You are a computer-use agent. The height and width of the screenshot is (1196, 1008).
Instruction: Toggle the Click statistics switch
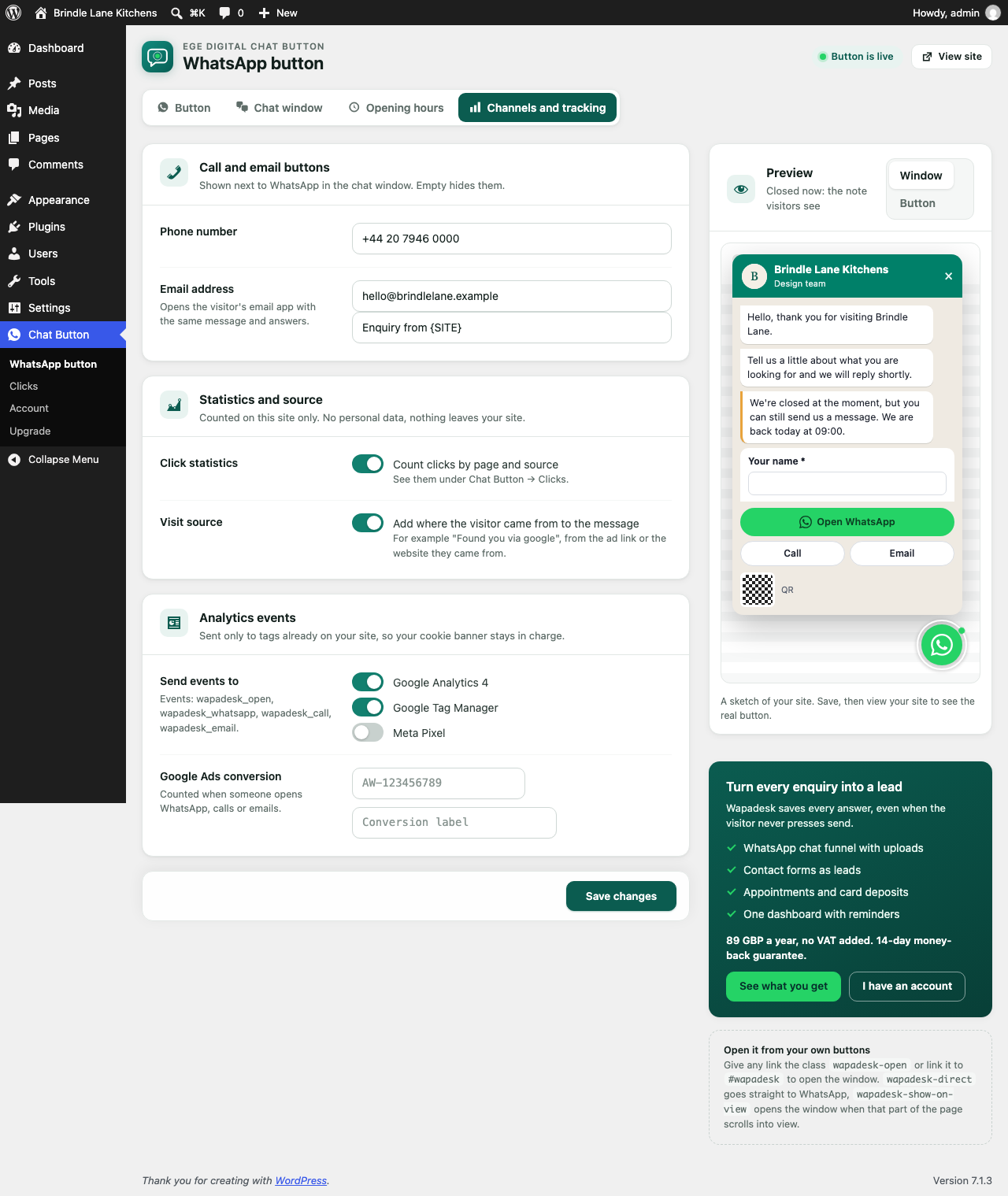(368, 464)
